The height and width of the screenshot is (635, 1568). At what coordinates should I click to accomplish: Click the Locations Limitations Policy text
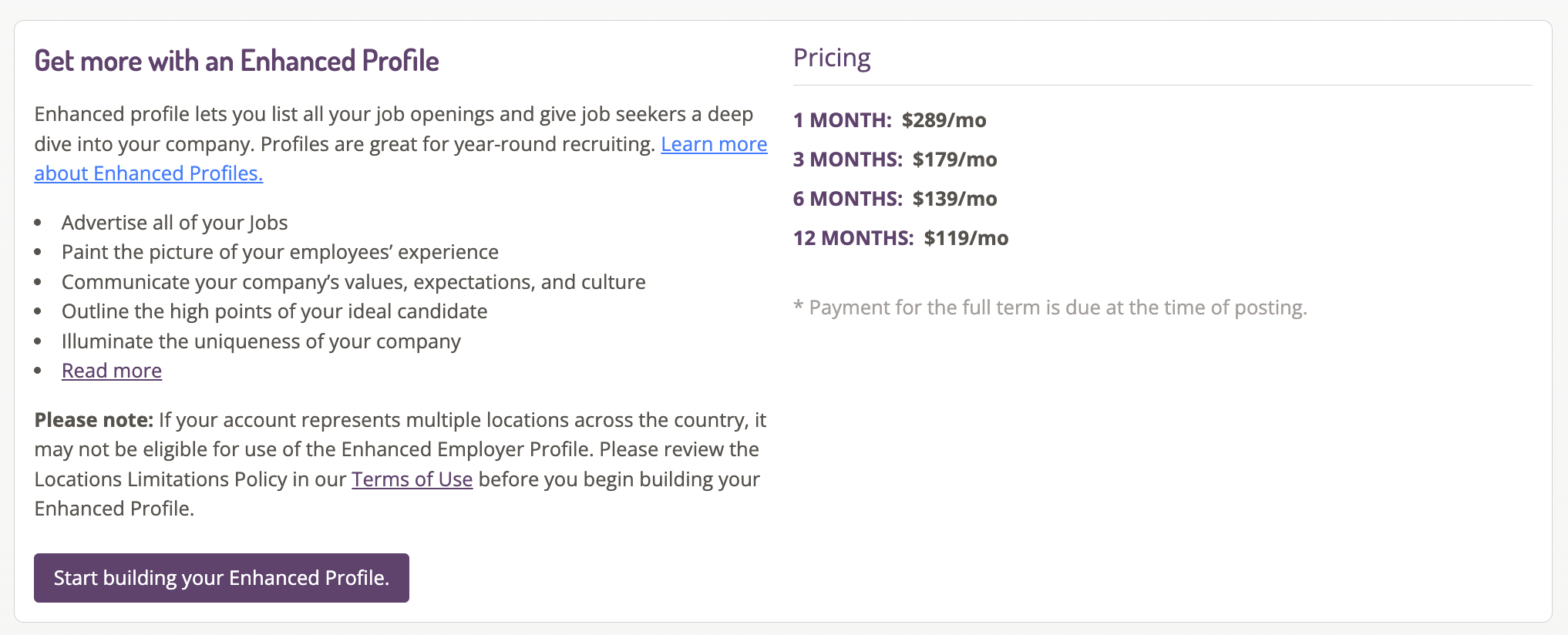tap(160, 479)
